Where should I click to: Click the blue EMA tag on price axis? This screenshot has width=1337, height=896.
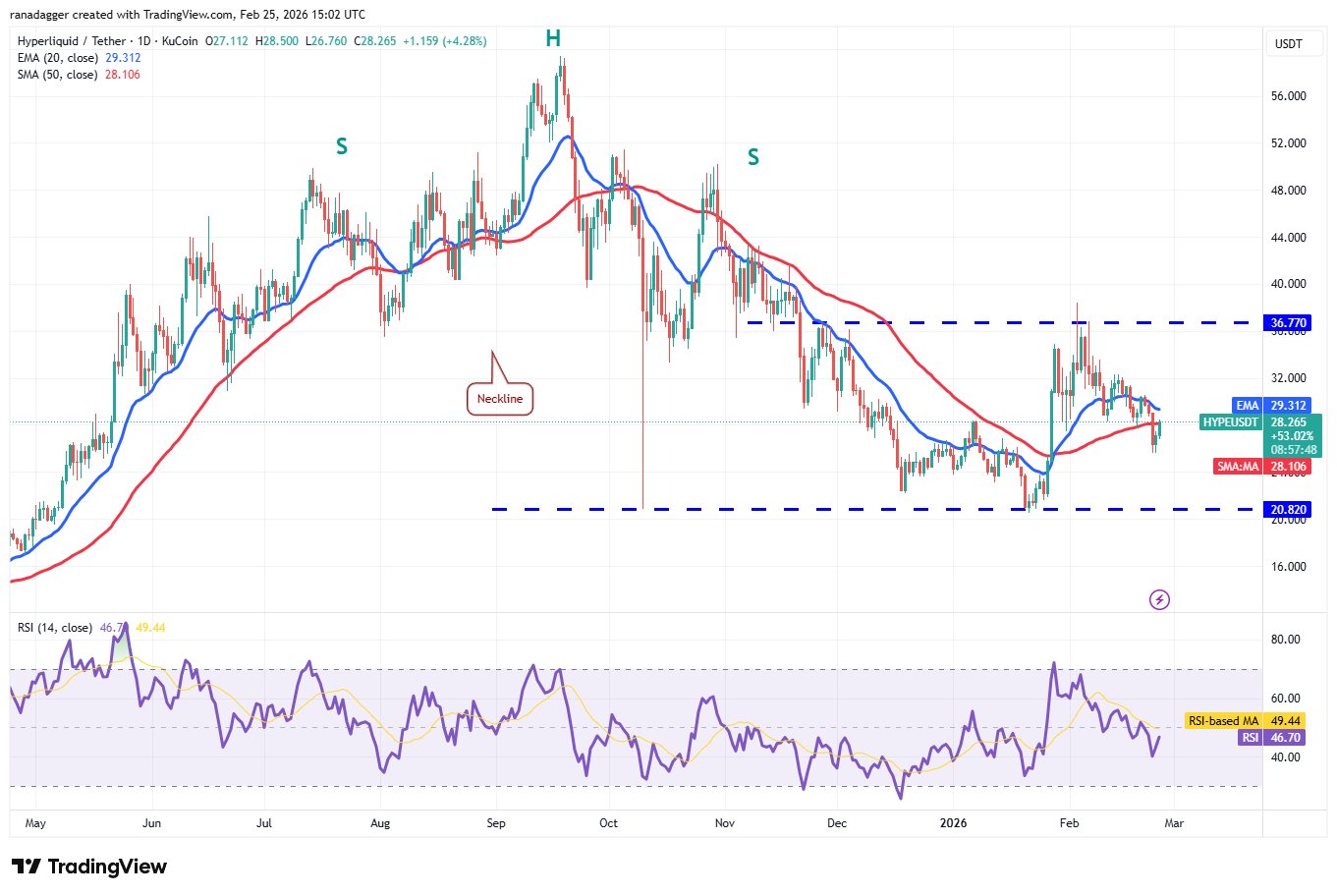point(1247,405)
